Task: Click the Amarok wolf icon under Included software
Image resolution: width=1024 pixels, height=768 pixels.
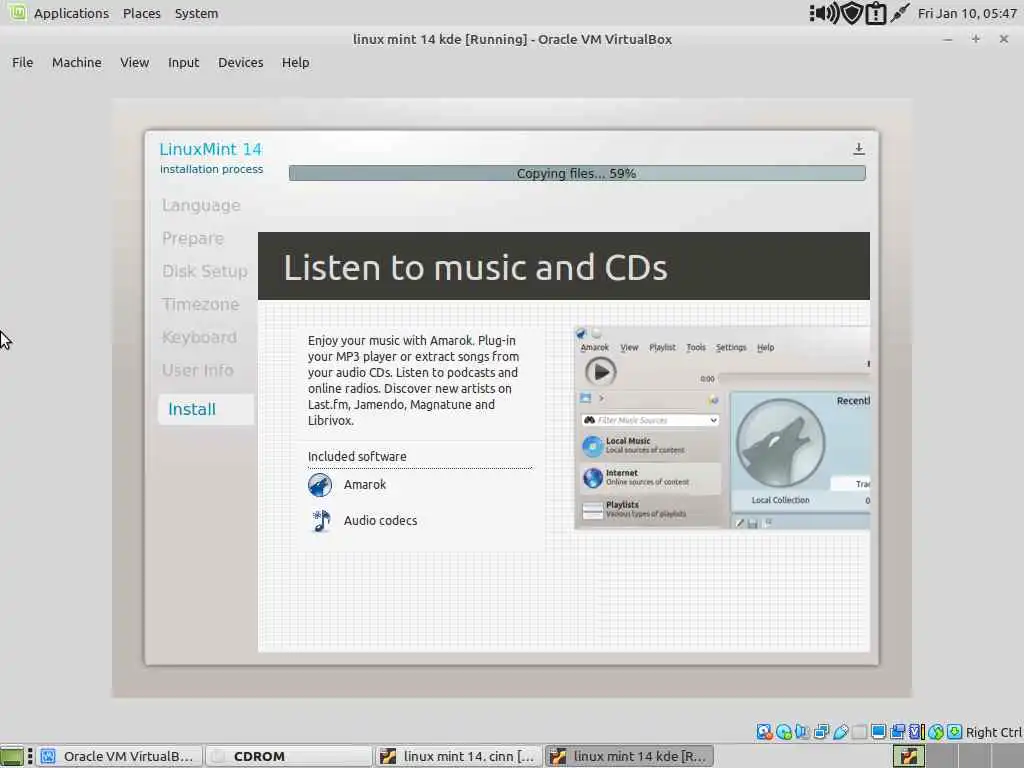Action: click(x=320, y=485)
